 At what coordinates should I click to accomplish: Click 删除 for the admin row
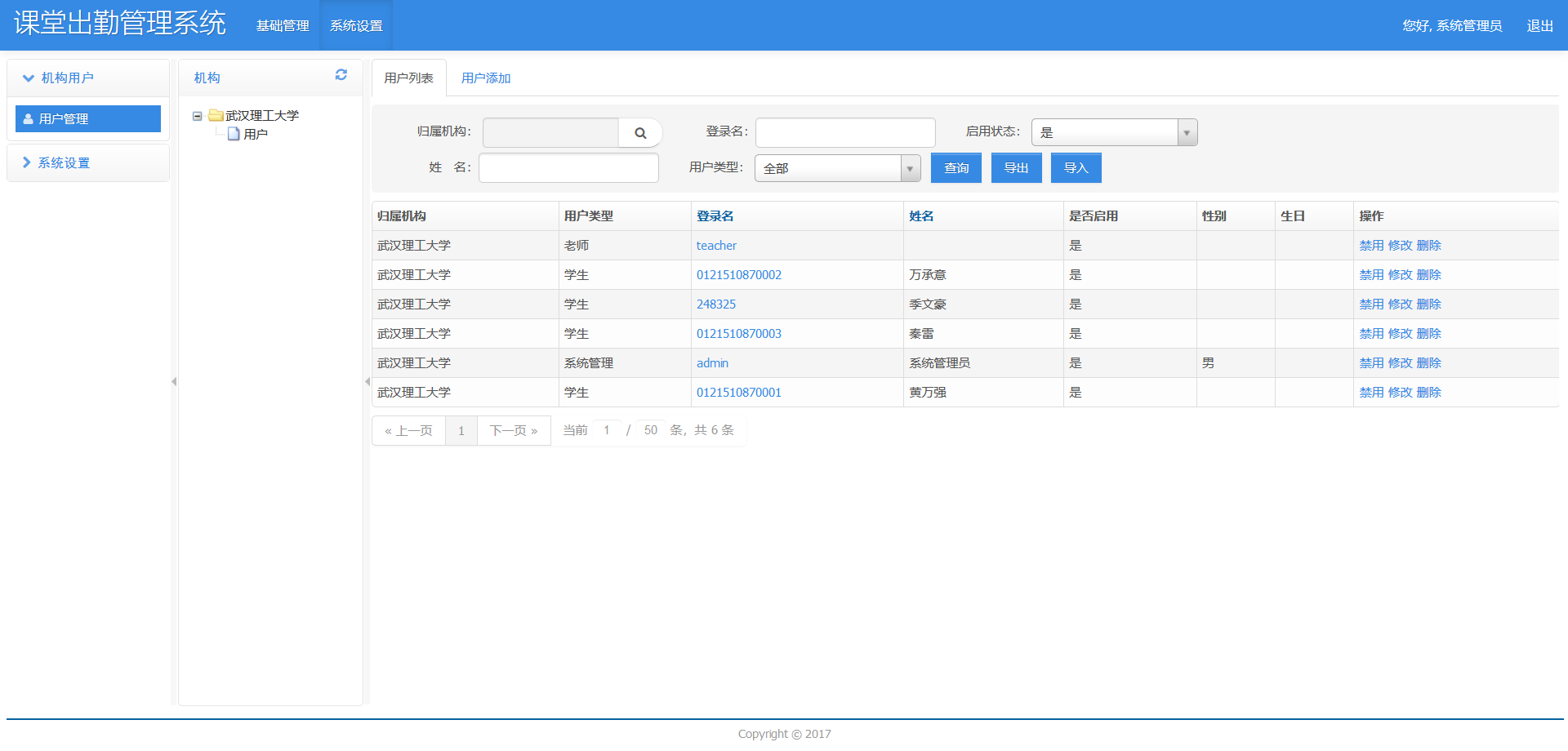[x=1428, y=363]
